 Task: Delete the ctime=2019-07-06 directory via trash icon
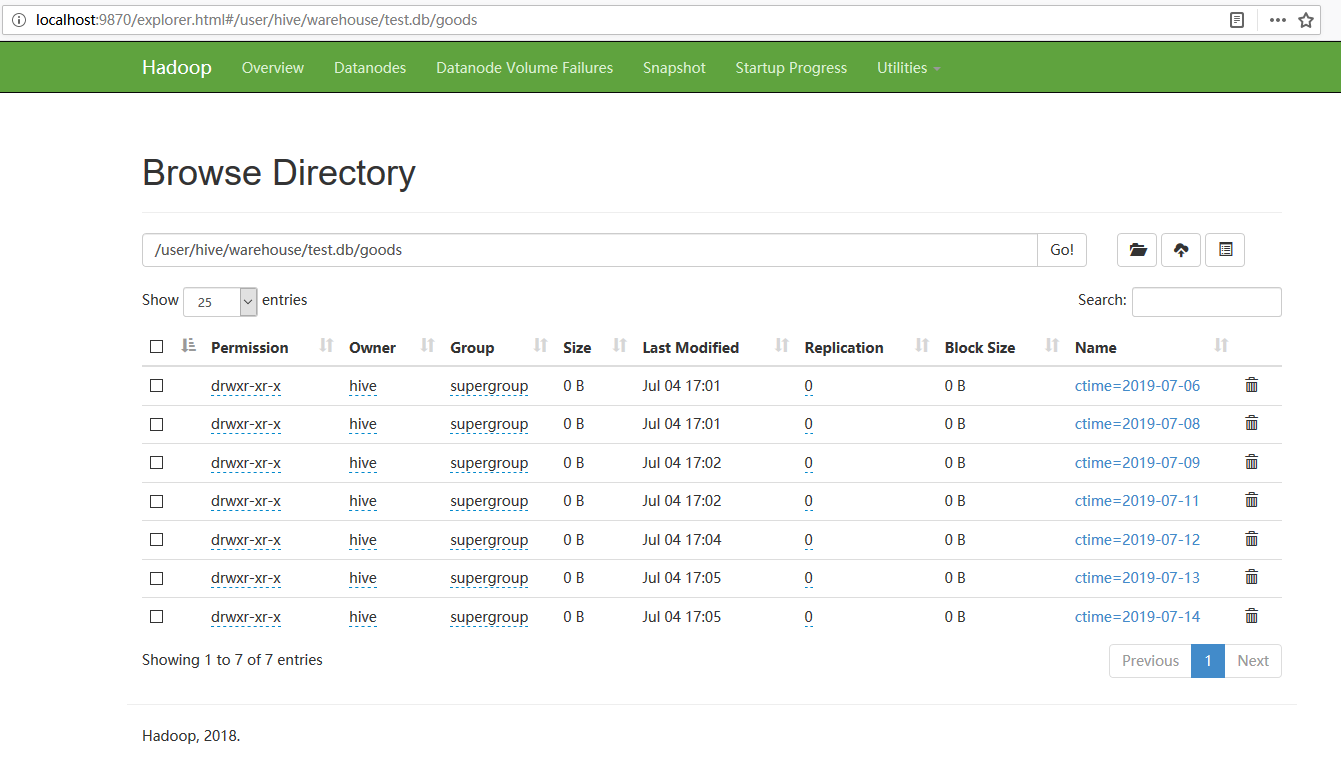(x=1251, y=385)
